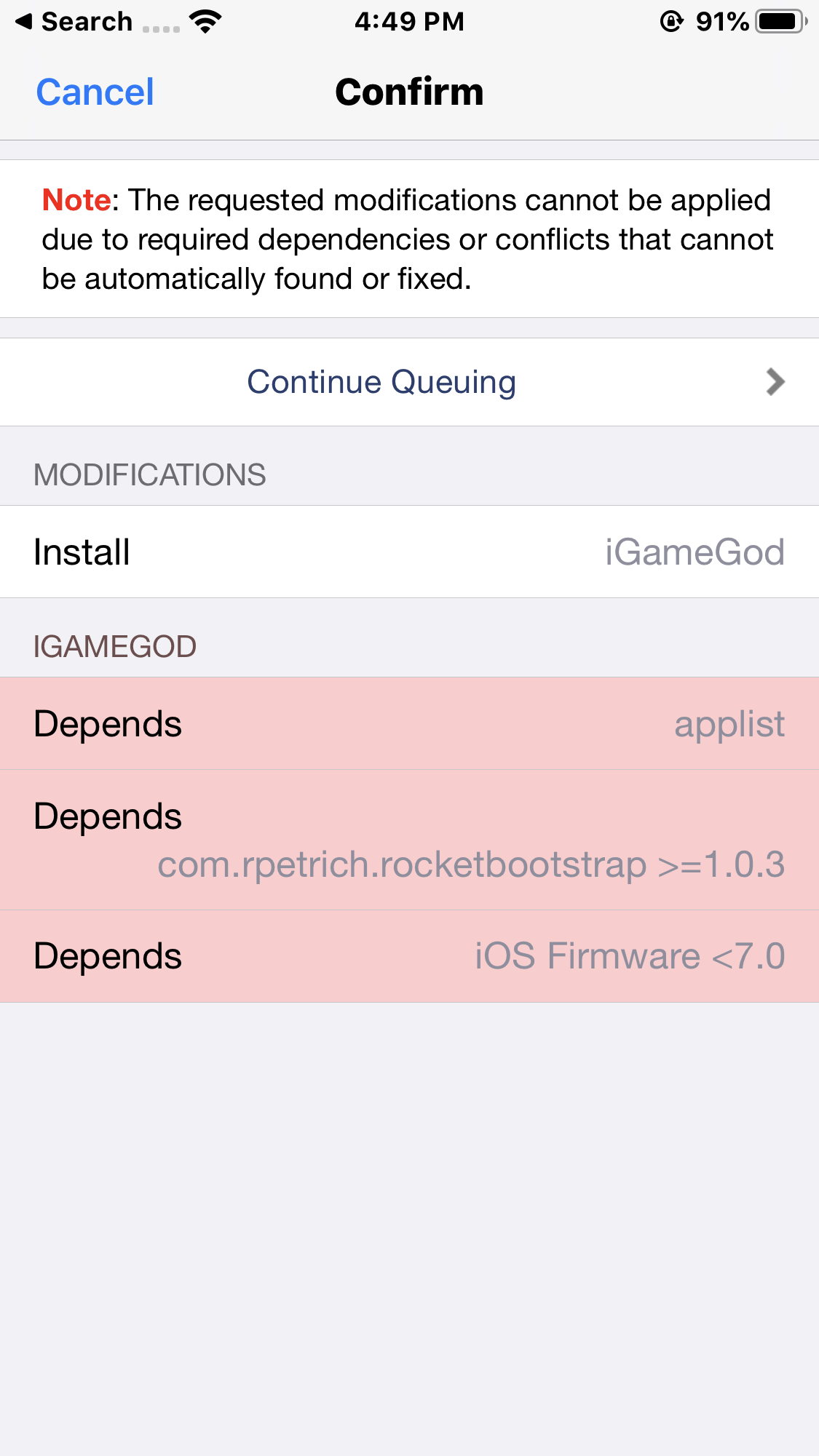The image size is (819, 1456).
Task: Tap the 4:49 PM clock
Action: pos(409,22)
